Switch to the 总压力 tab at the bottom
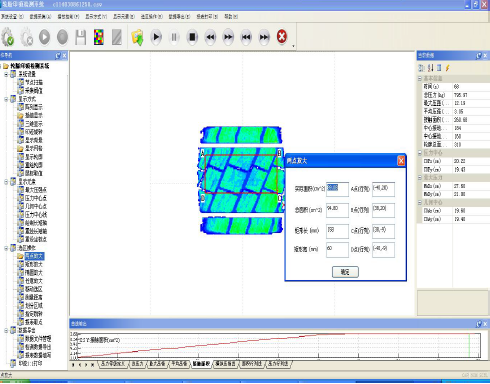Image resolution: width=490 pixels, height=384 pixels. (x=137, y=364)
